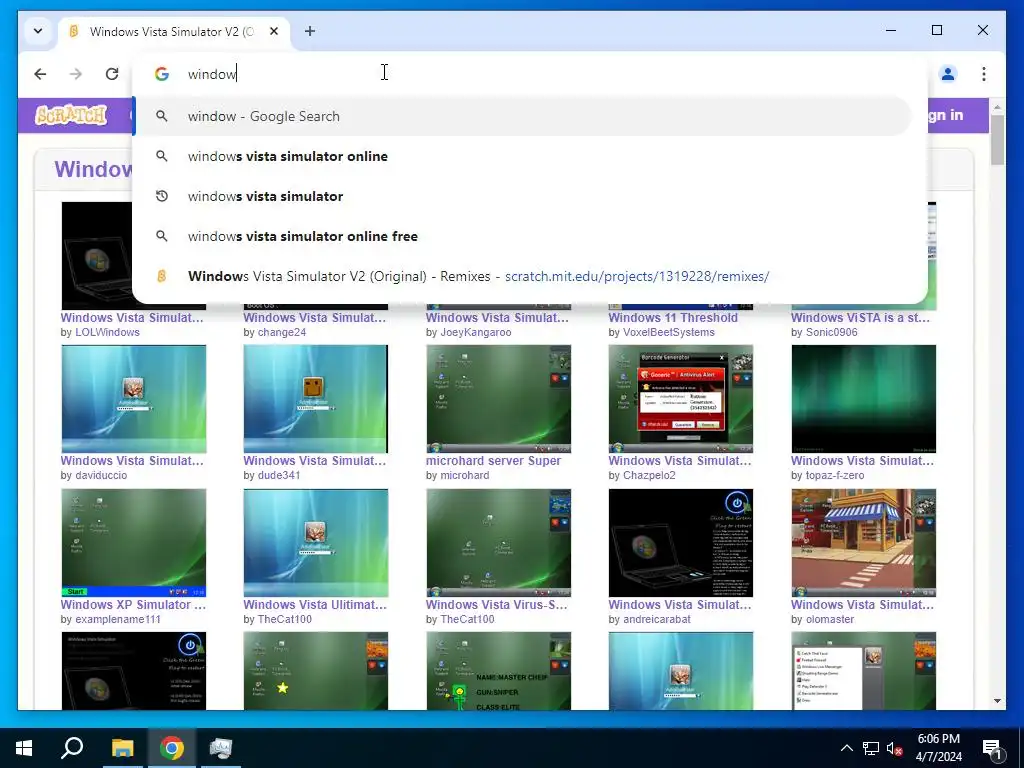
Task: Open the NAME:MASTER CHIEF project thumbnail
Action: pyautogui.click(x=498, y=671)
